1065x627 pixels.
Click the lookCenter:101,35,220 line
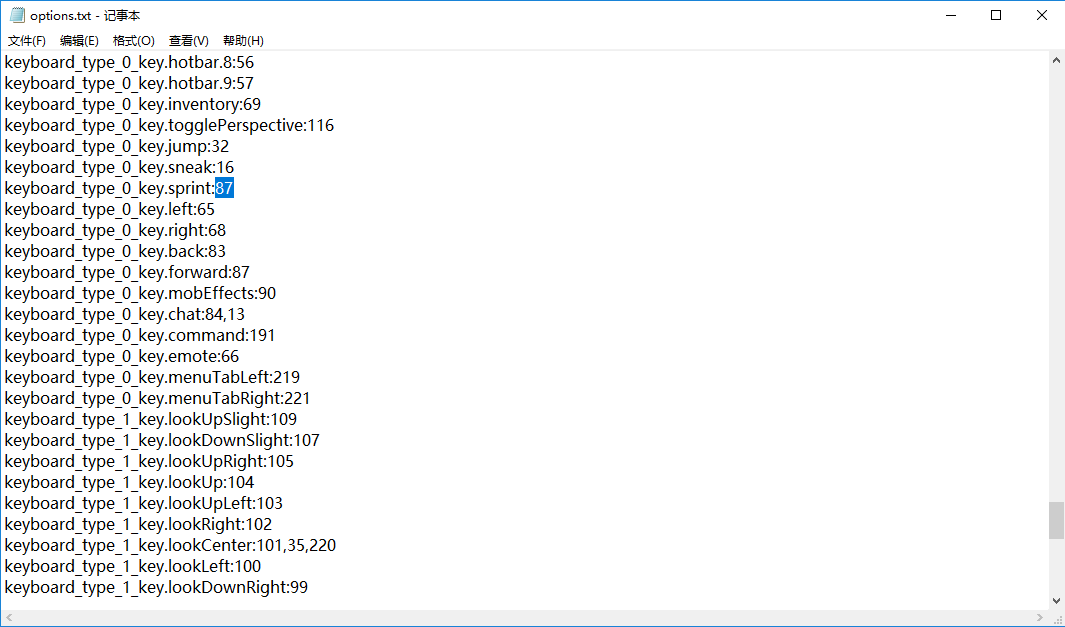170,546
